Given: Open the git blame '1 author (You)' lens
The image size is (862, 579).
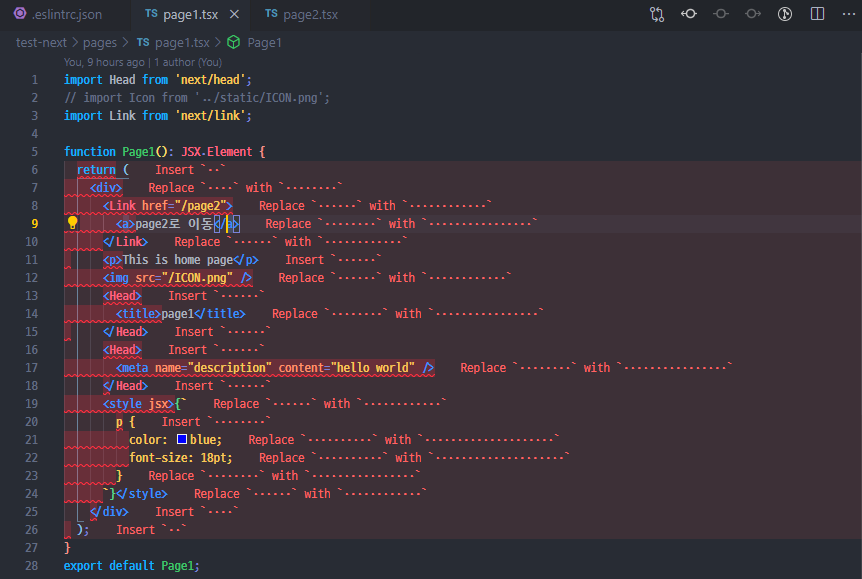Looking at the screenshot, I should (188, 62).
